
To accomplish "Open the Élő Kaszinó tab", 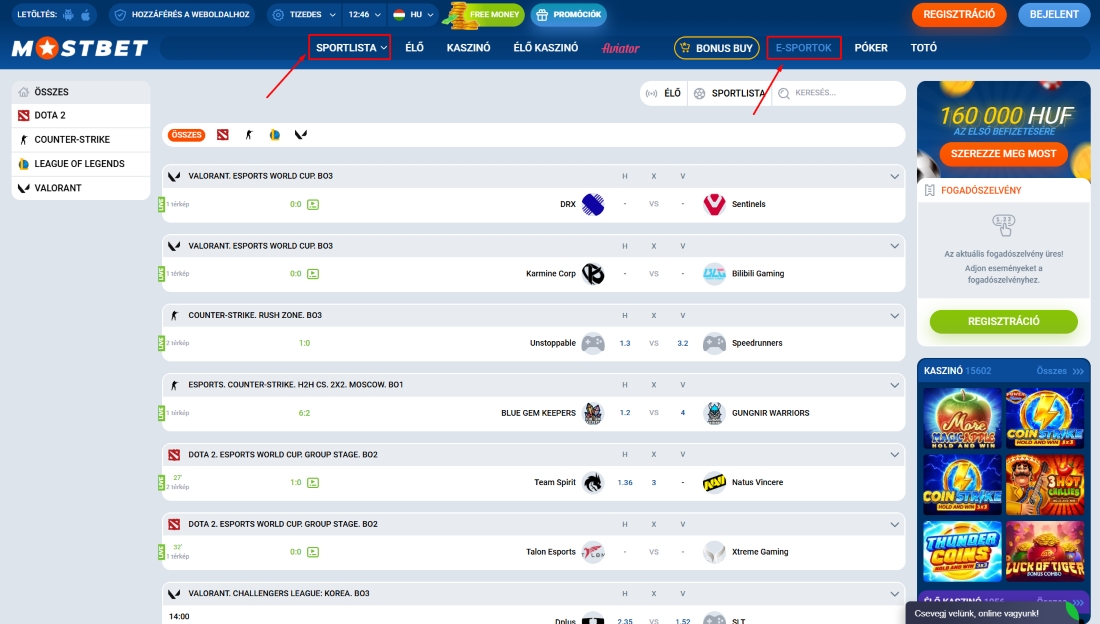I will [546, 48].
